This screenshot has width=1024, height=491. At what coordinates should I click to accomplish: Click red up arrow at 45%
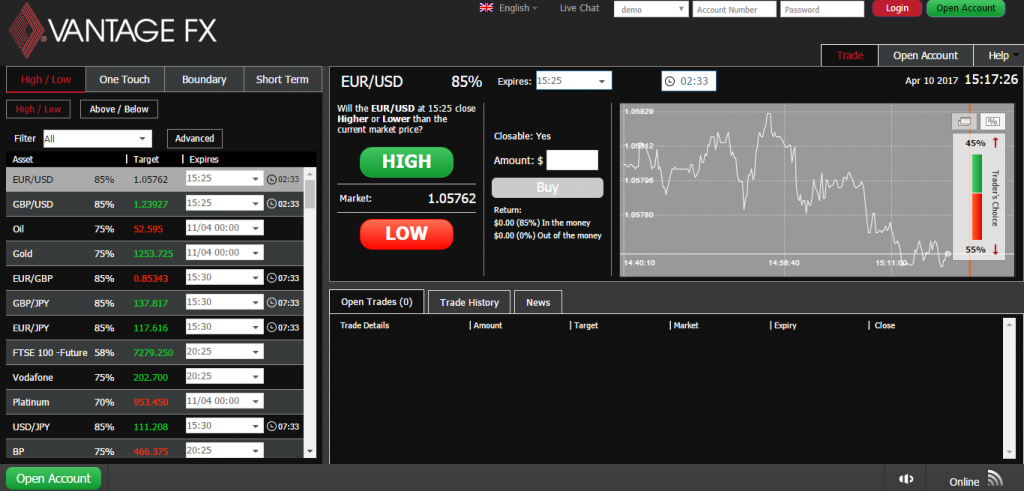tap(995, 142)
